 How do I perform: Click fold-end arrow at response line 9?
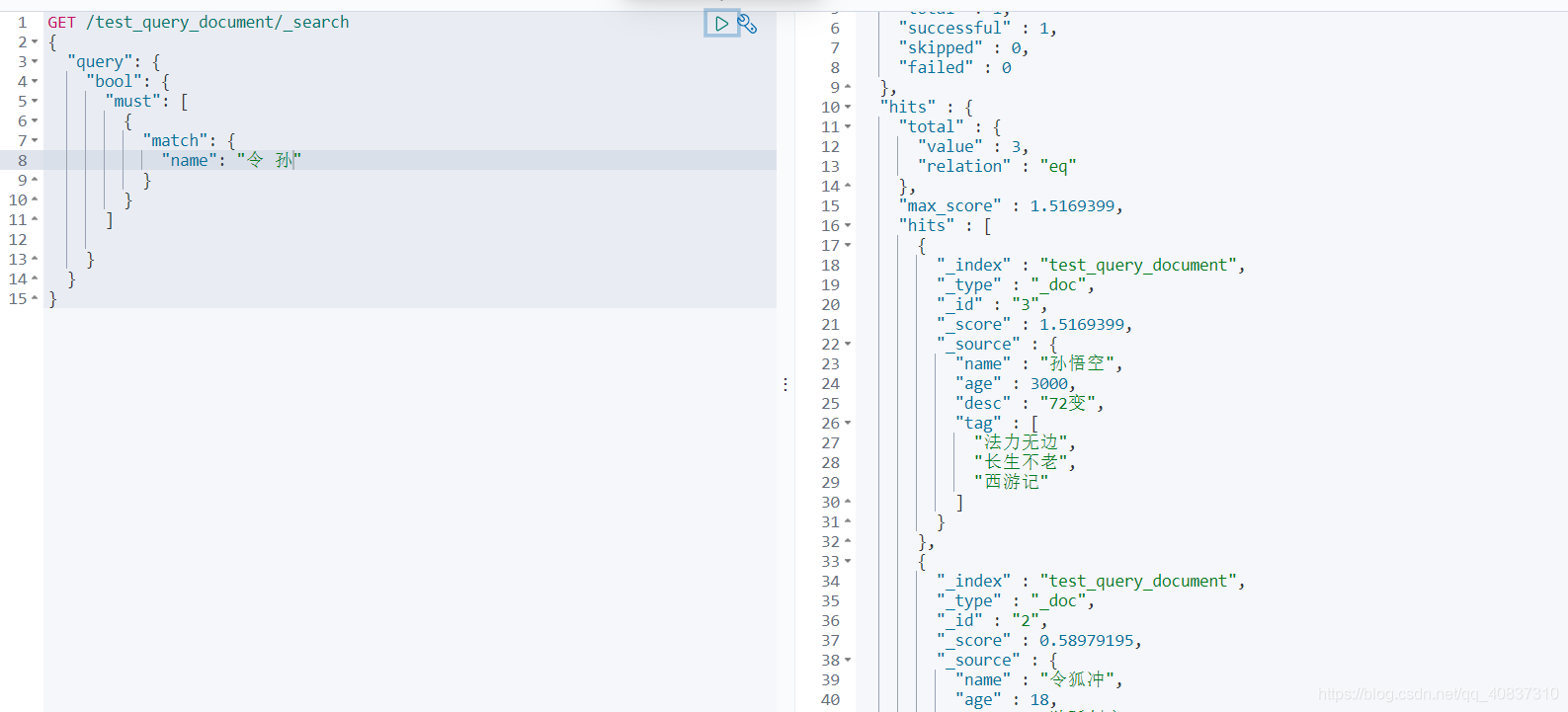tap(848, 87)
